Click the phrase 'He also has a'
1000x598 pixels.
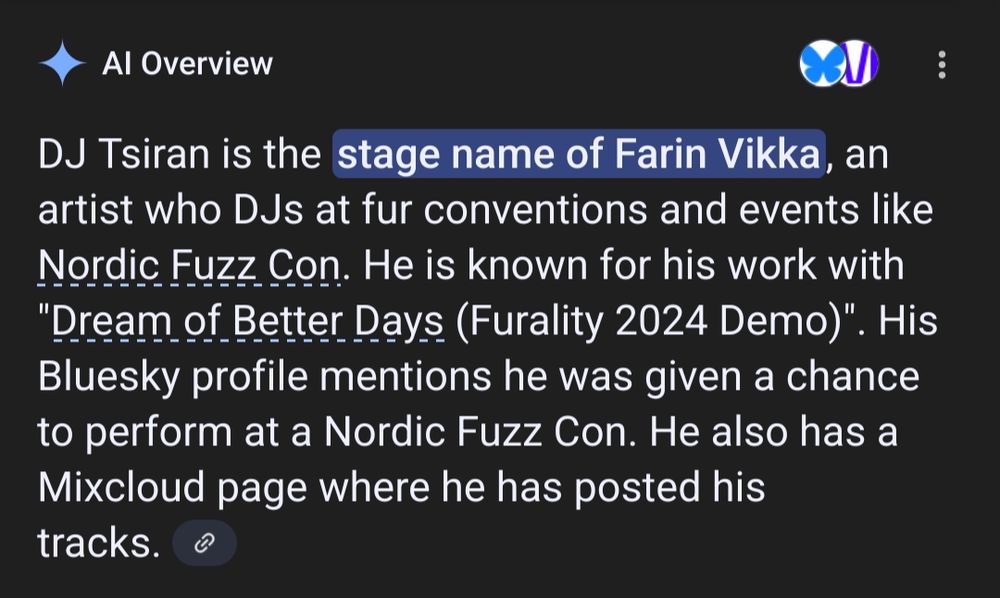coord(774,432)
